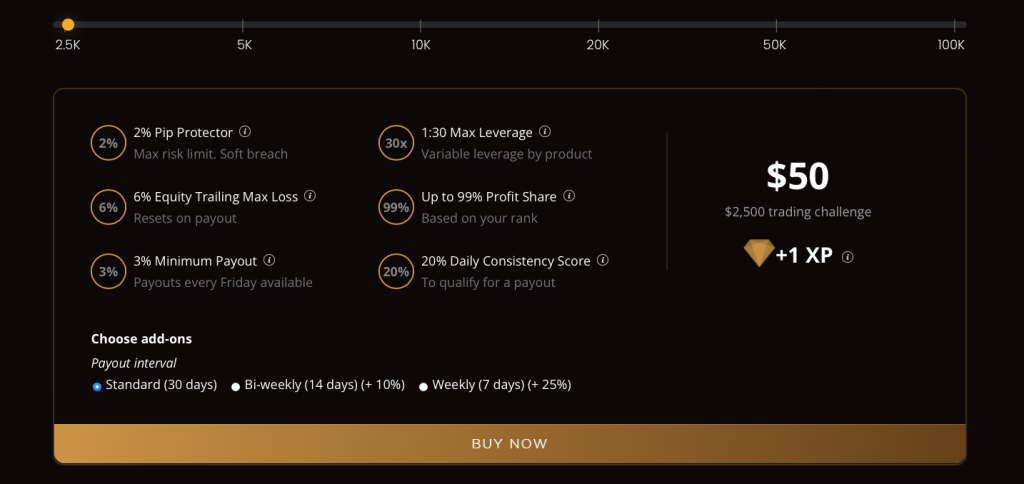
Task: Click the orange slider handle at 2.5K
Action: [x=68, y=24]
